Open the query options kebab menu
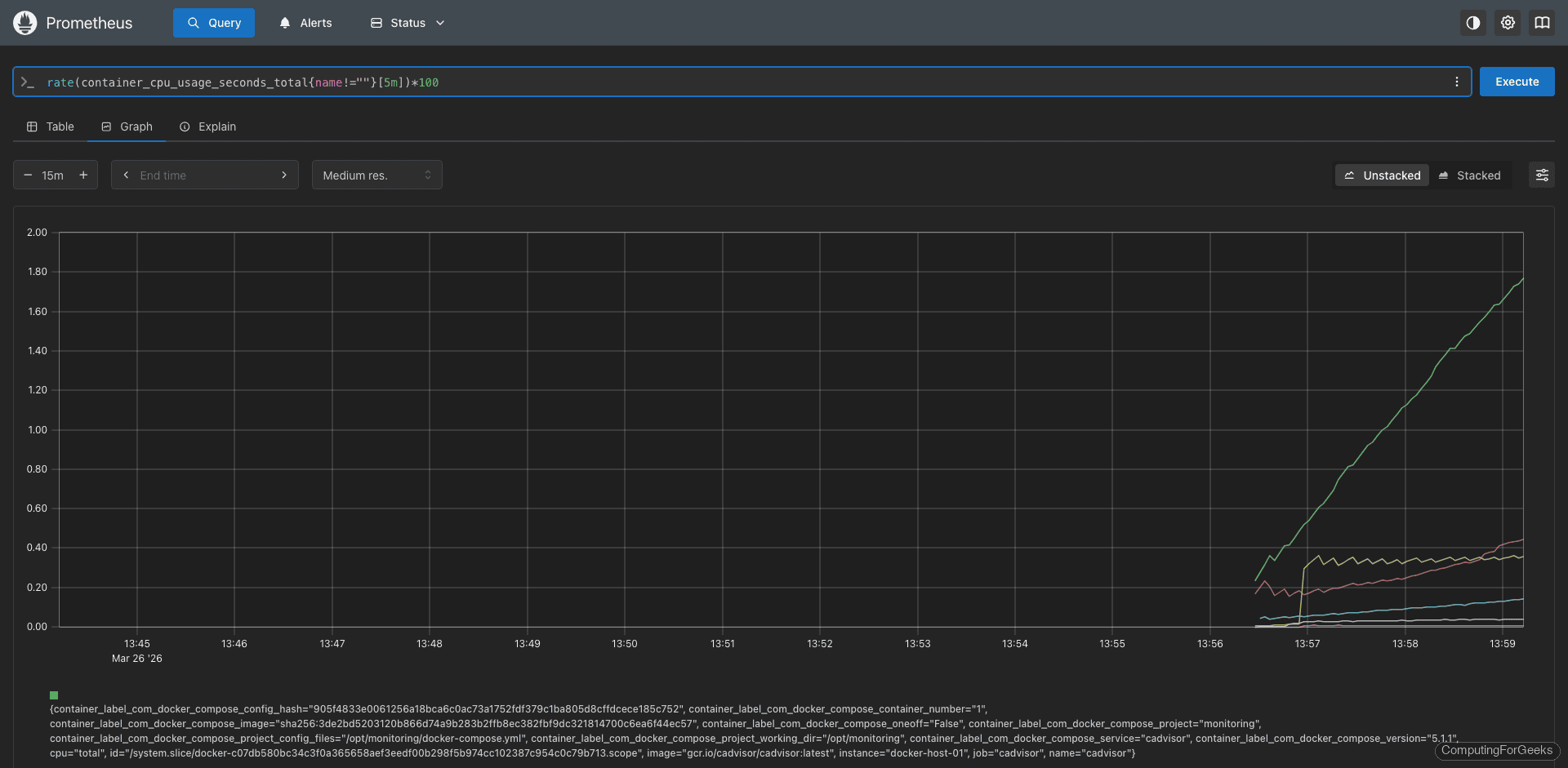 [x=1456, y=82]
